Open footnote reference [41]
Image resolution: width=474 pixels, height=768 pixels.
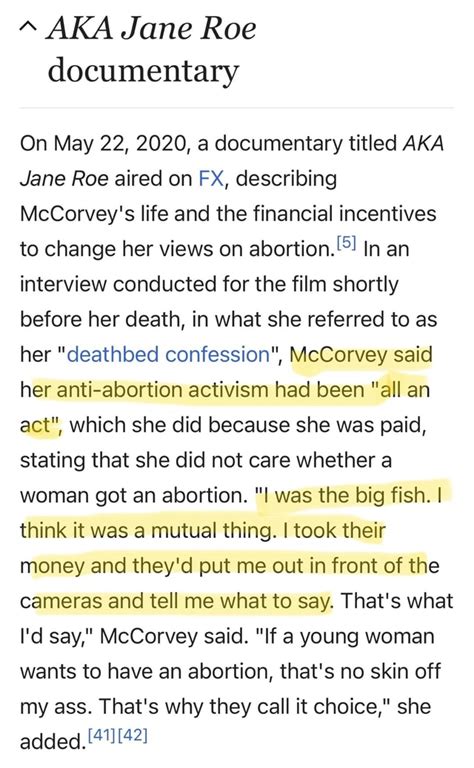coord(102,735)
